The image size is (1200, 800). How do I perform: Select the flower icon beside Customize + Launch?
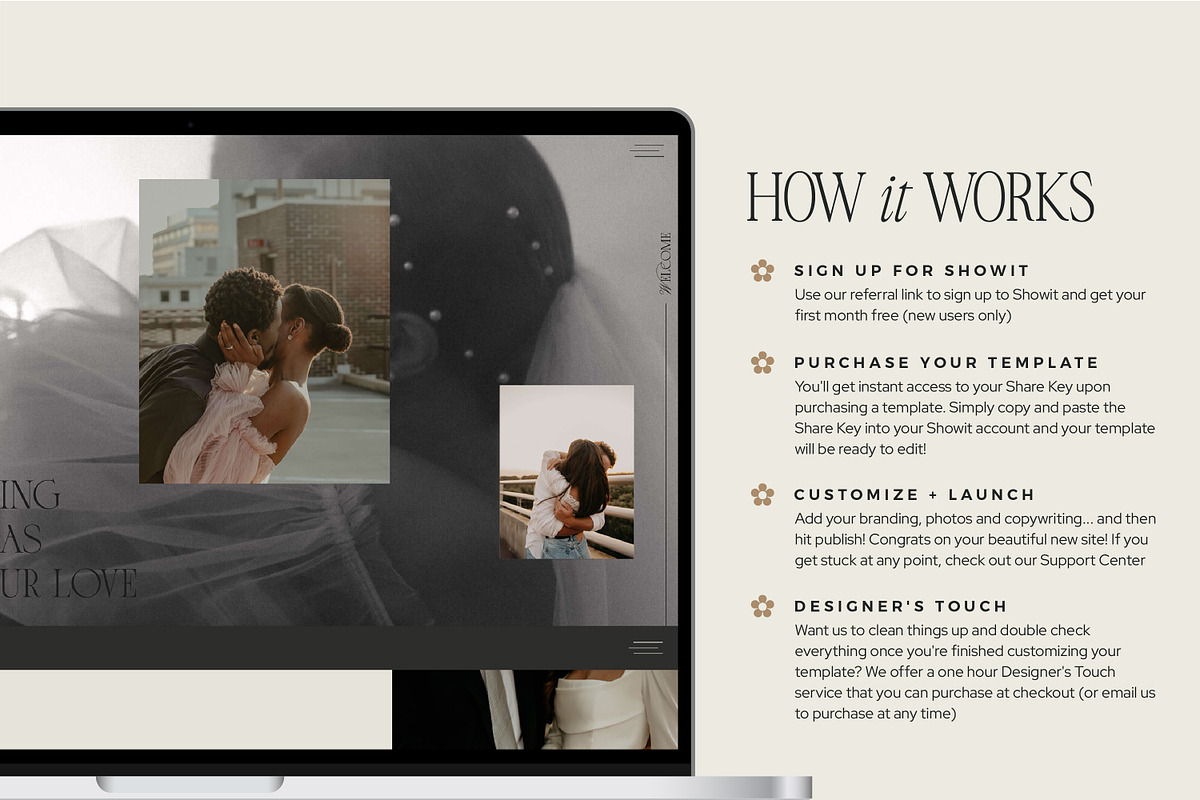763,494
